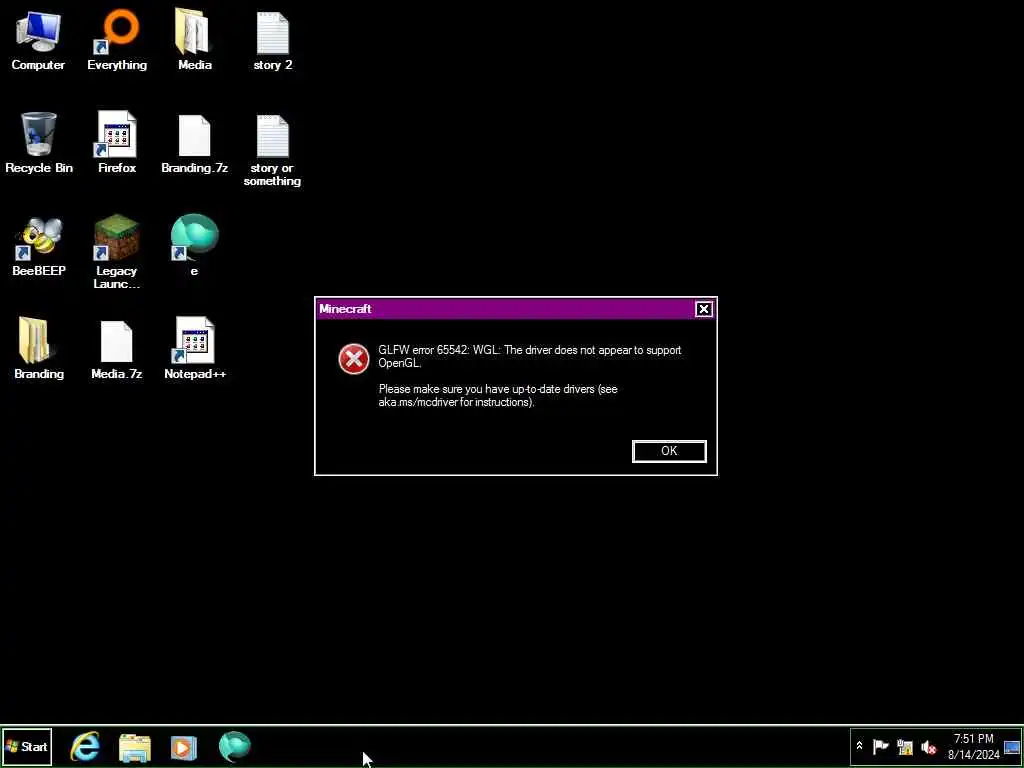Open the clock showing 7:51 PM
The width and height of the screenshot is (1024, 768).
[973, 746]
